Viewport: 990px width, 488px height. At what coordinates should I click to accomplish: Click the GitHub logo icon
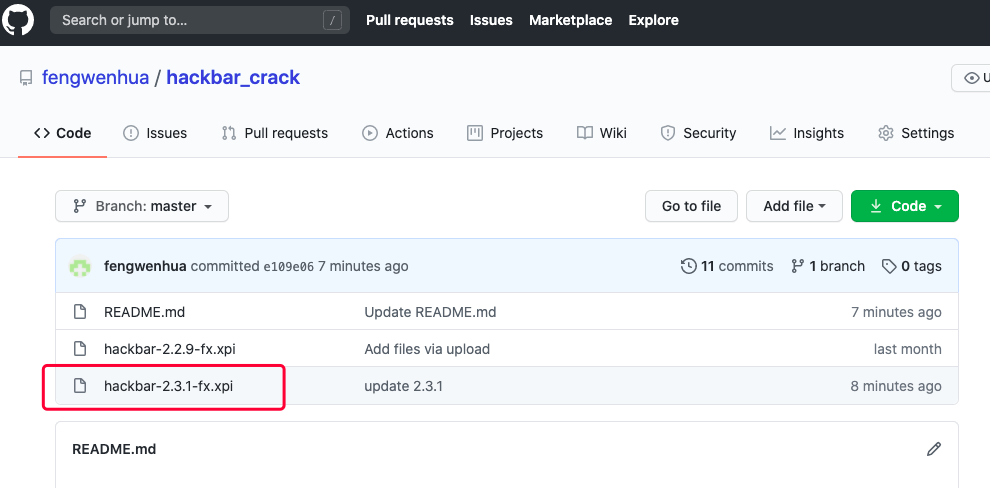pos(18,20)
